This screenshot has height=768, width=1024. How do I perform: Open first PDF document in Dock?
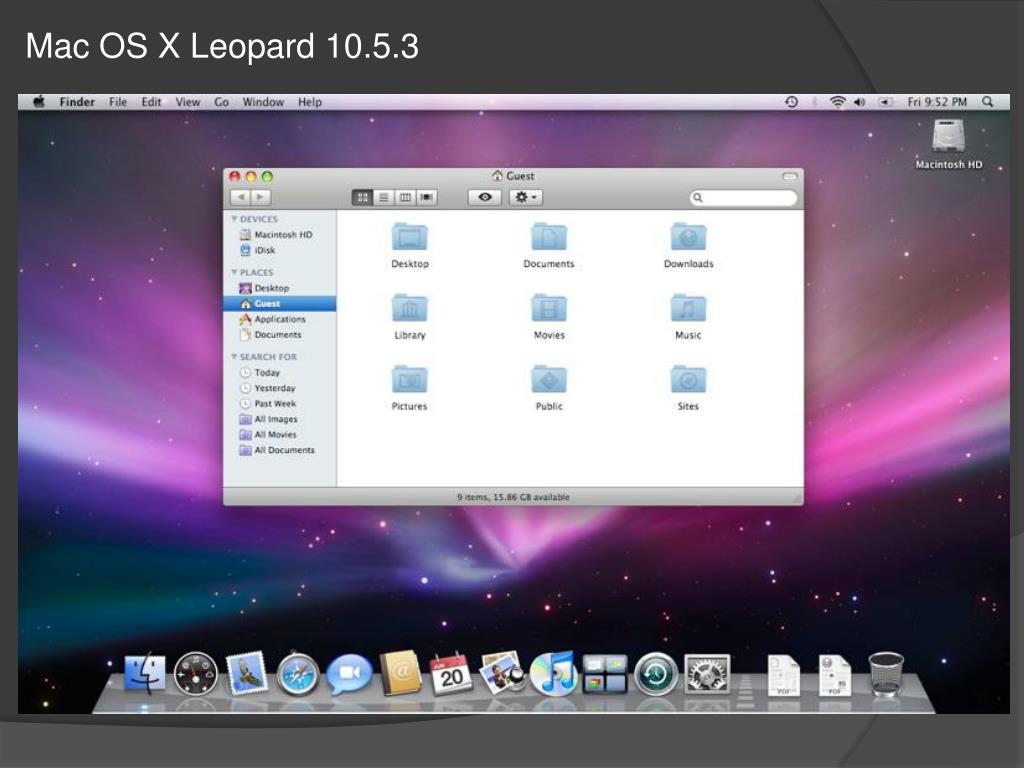783,675
